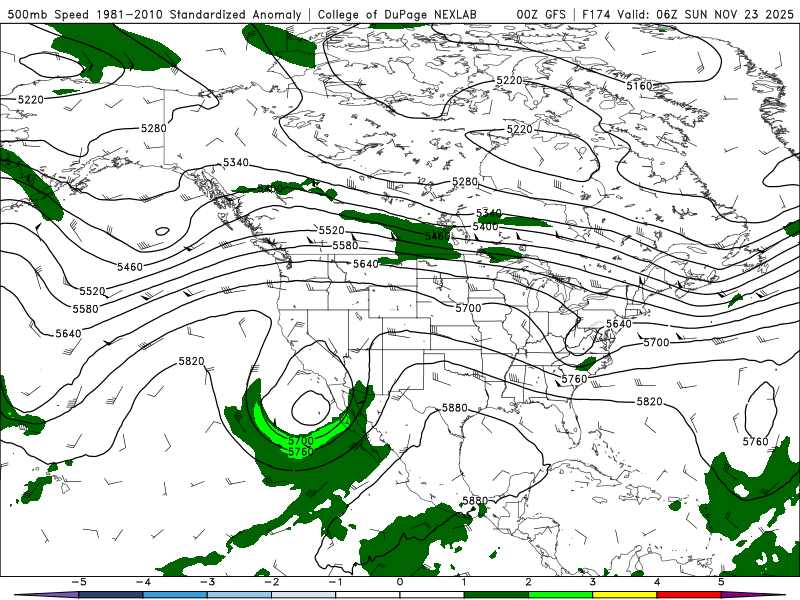Click the closed contour circle west of Baja
The width and height of the screenshot is (800, 600).
[x=311, y=407]
